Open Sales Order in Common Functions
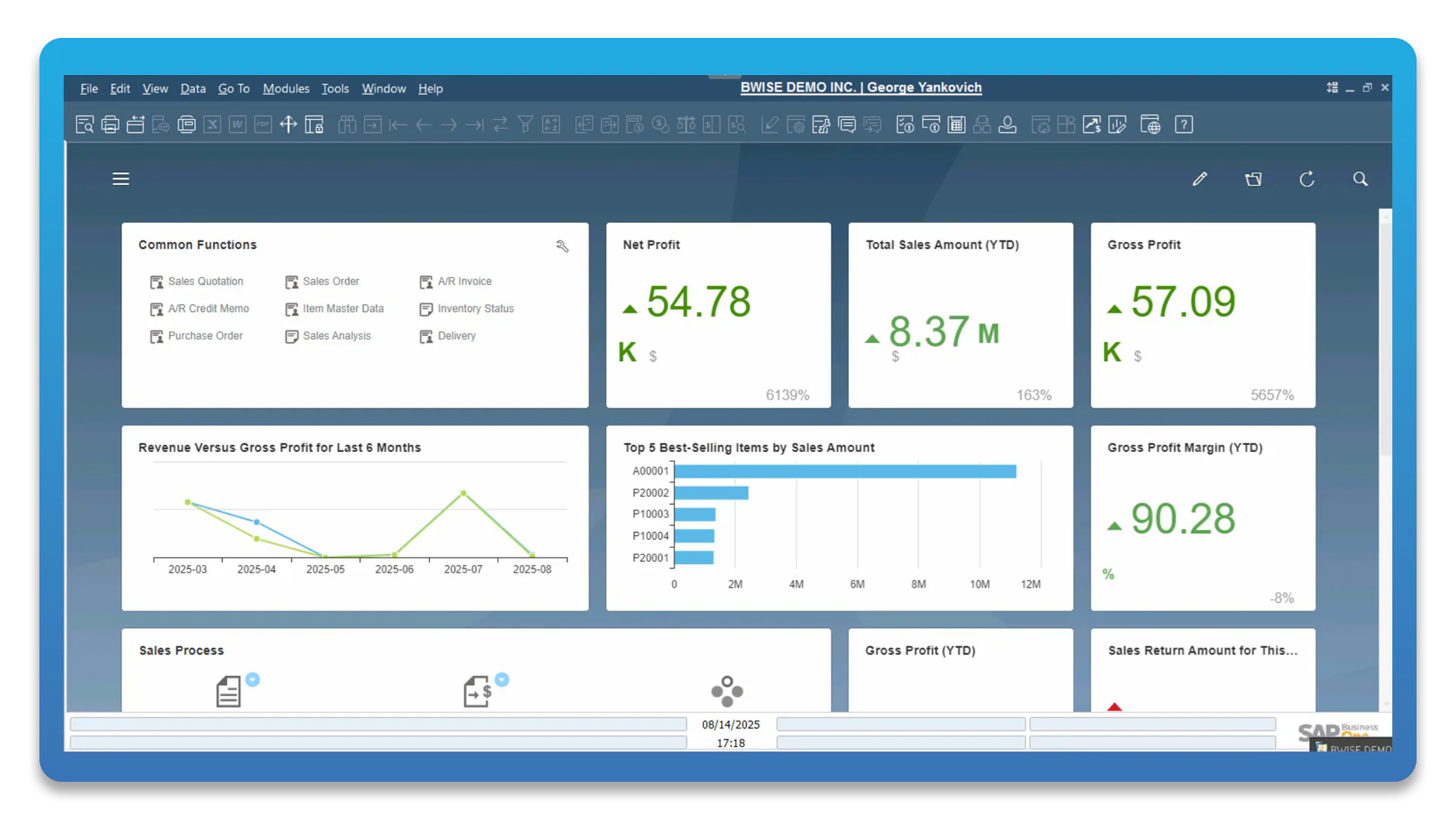Image resolution: width=1456 pixels, height=819 pixels. coord(322,281)
